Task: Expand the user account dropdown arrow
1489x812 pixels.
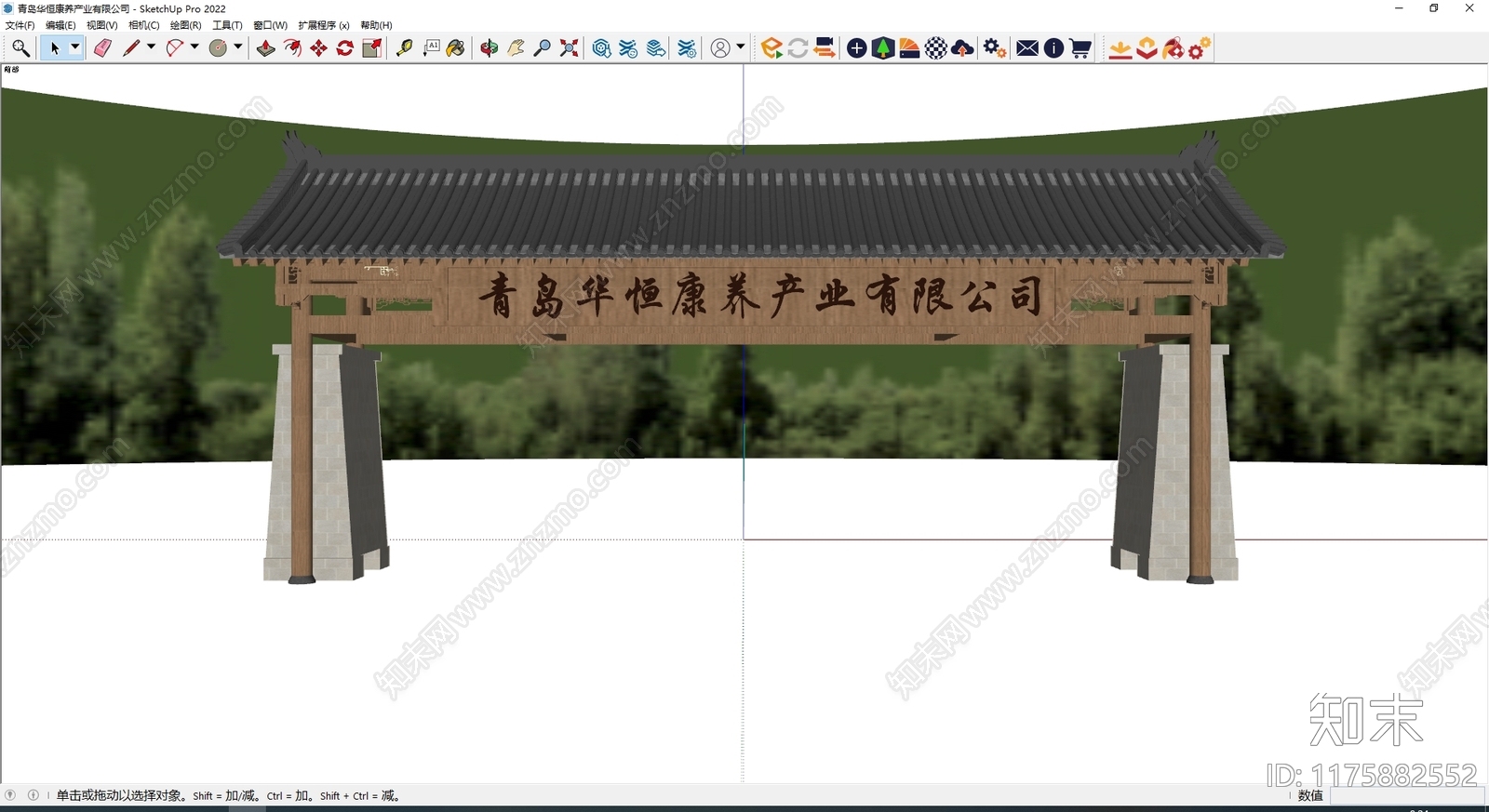Action: coord(741,47)
